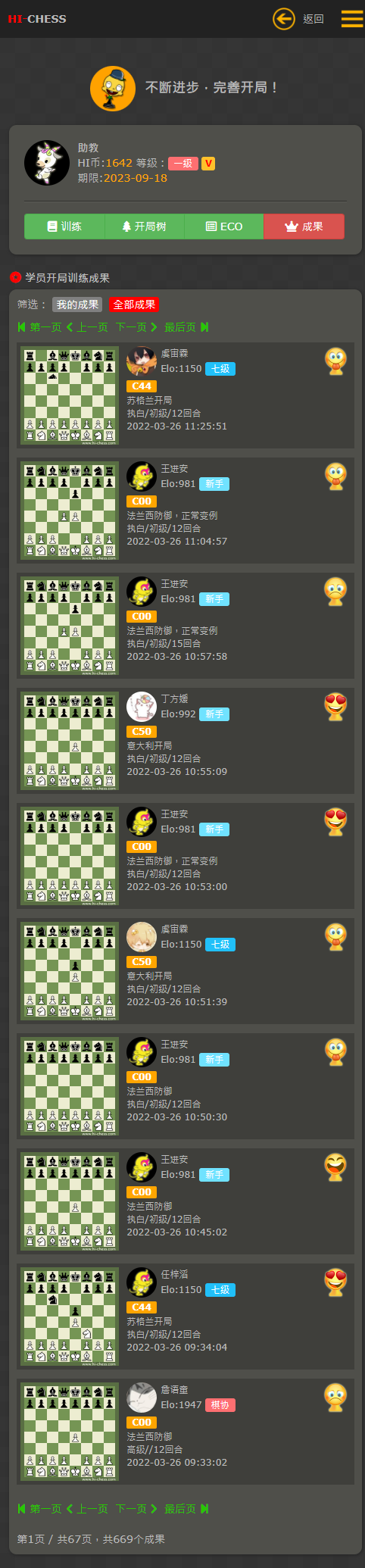The height and width of the screenshot is (1568, 365).
Task: Jump to top 最后页 last page link
Action: click(x=186, y=327)
